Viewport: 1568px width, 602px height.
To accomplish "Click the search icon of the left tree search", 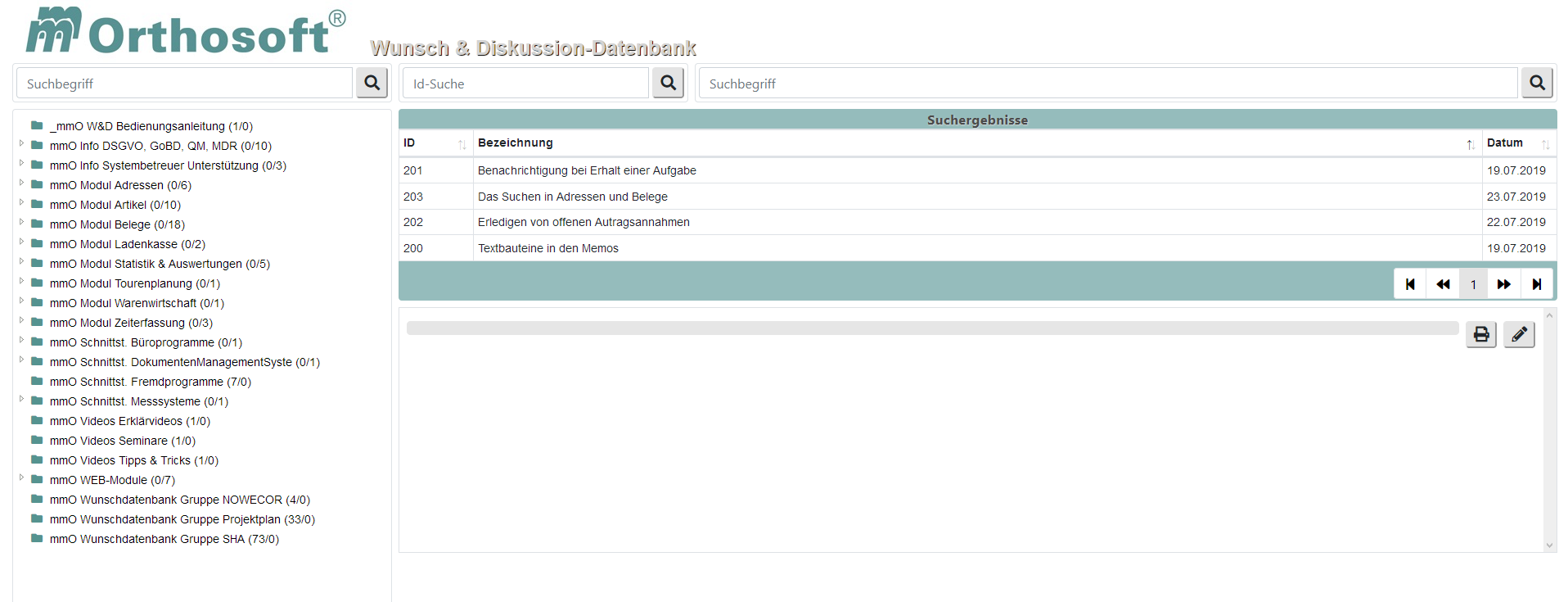I will pyautogui.click(x=372, y=83).
